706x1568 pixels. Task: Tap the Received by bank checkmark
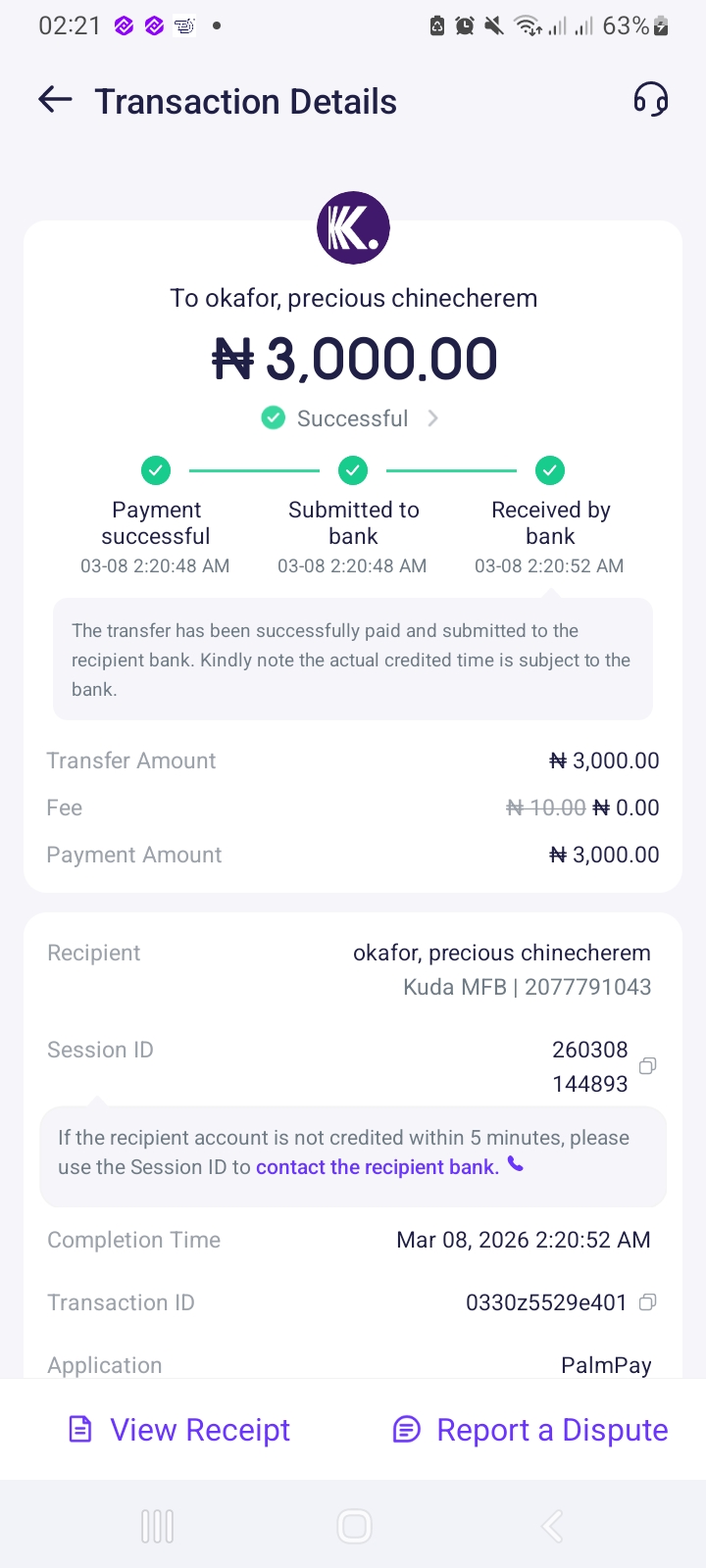[550, 470]
